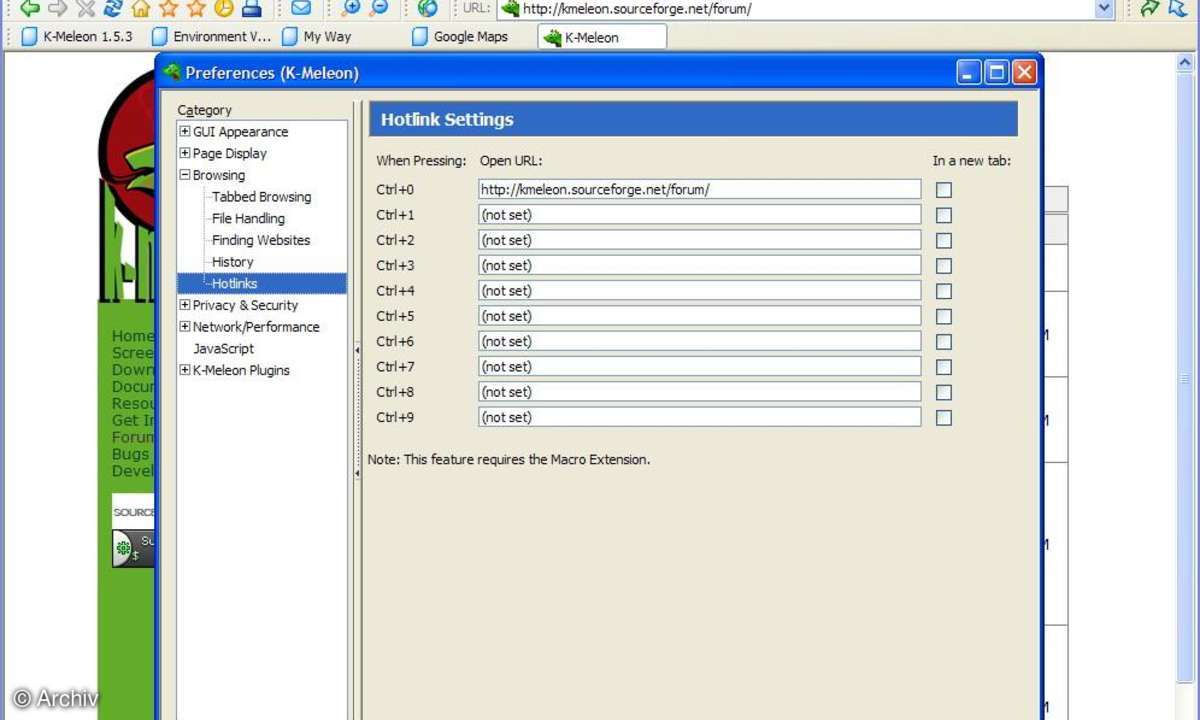Expand the GUI Appearance category

click(185, 132)
